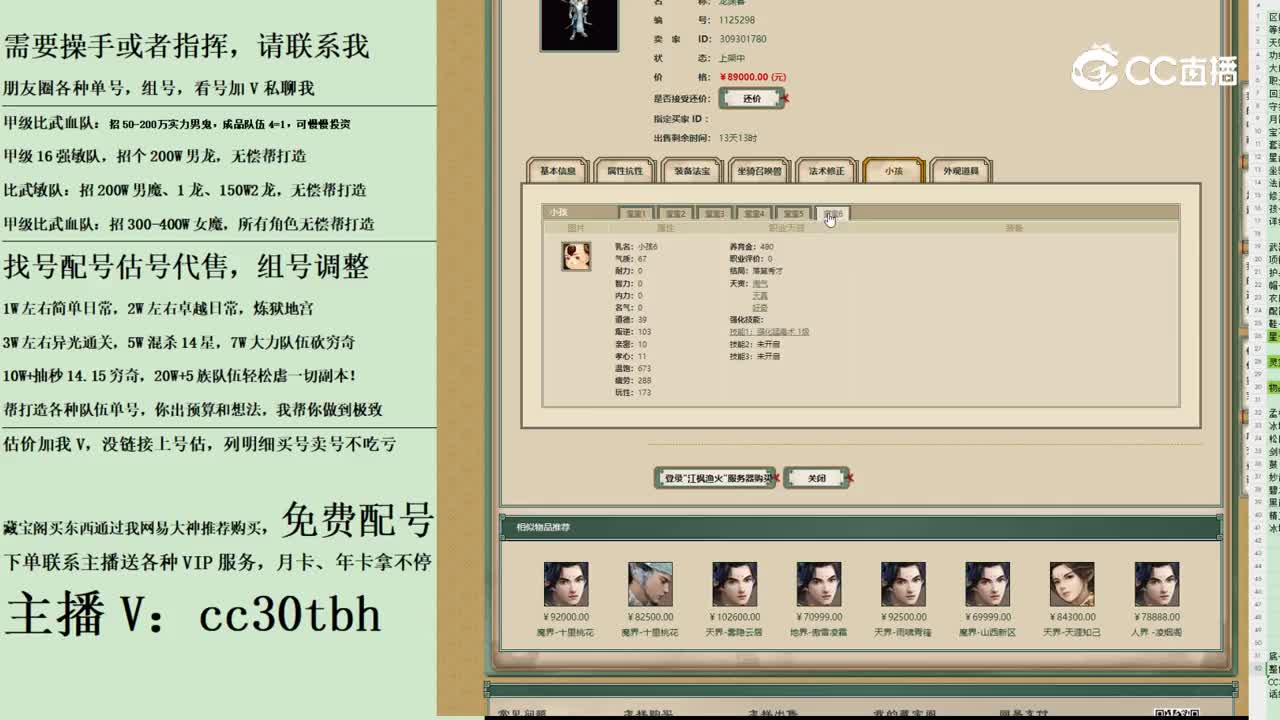
Task: Open the ¥78888.00 recommended character thumbnail
Action: [1156, 584]
